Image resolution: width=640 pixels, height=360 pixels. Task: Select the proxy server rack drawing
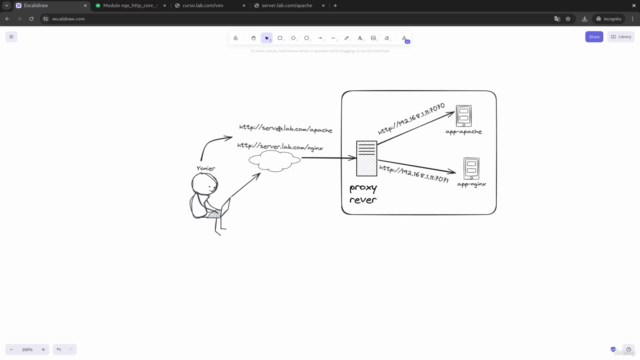367,158
